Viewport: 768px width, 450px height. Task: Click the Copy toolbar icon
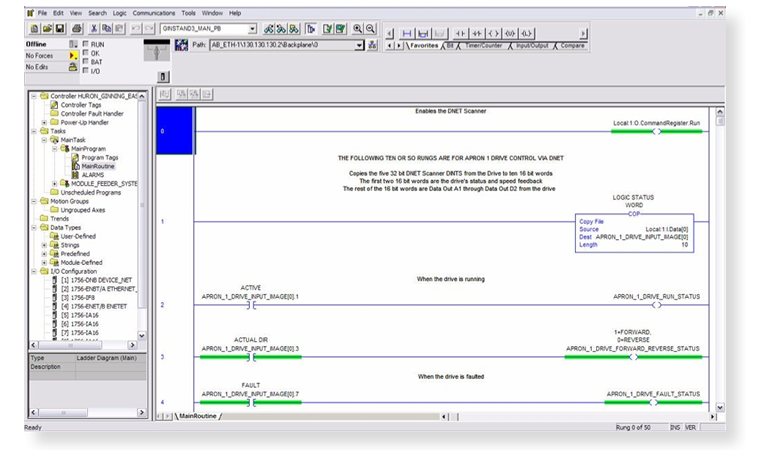pyautogui.click(x=106, y=29)
